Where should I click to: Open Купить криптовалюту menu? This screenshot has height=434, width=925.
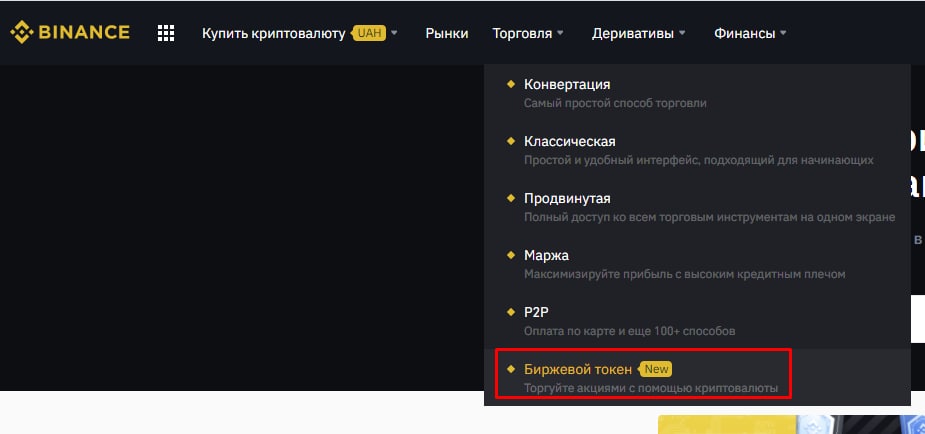(x=274, y=34)
